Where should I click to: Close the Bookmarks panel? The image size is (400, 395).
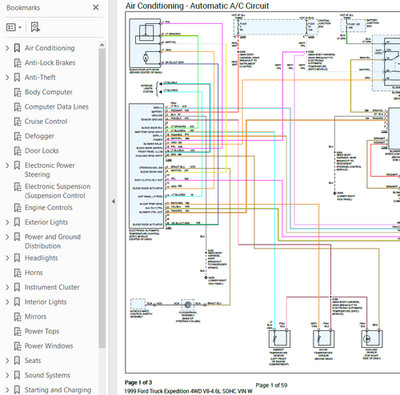[96, 7]
